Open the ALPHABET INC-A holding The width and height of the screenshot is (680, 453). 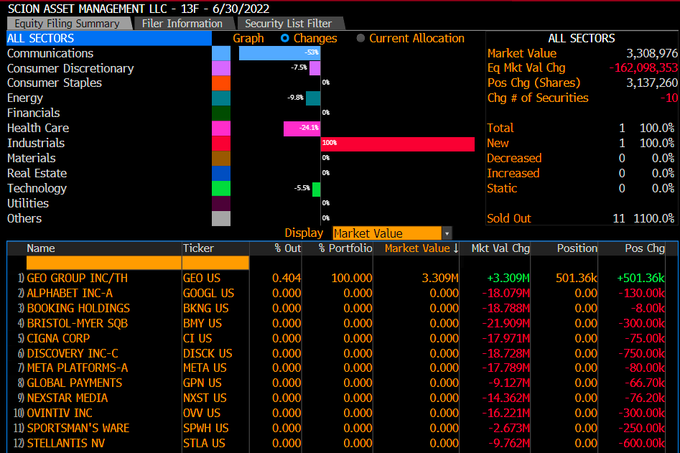coord(69,293)
